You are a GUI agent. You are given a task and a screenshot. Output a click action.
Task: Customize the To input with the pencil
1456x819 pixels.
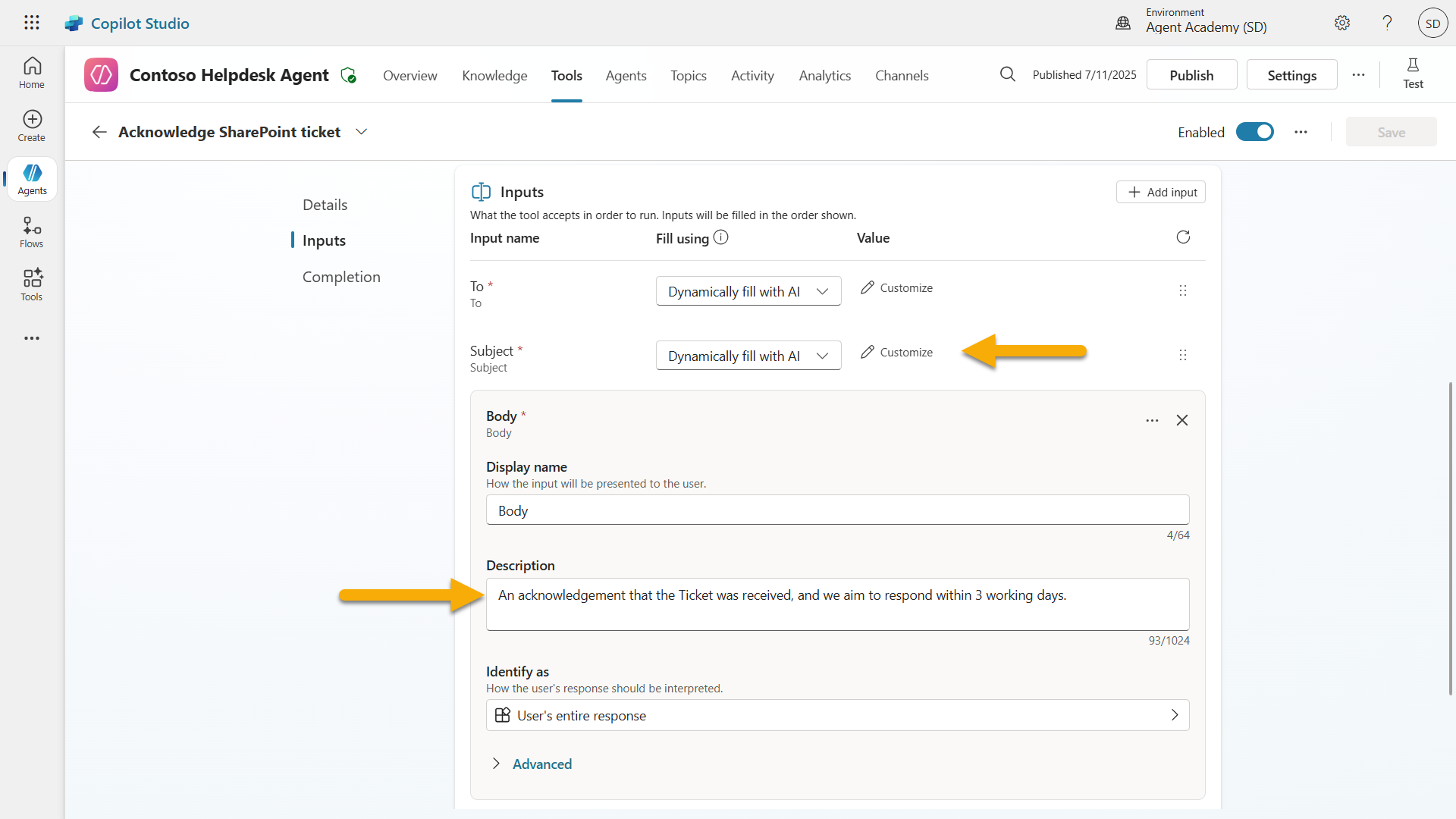point(896,287)
